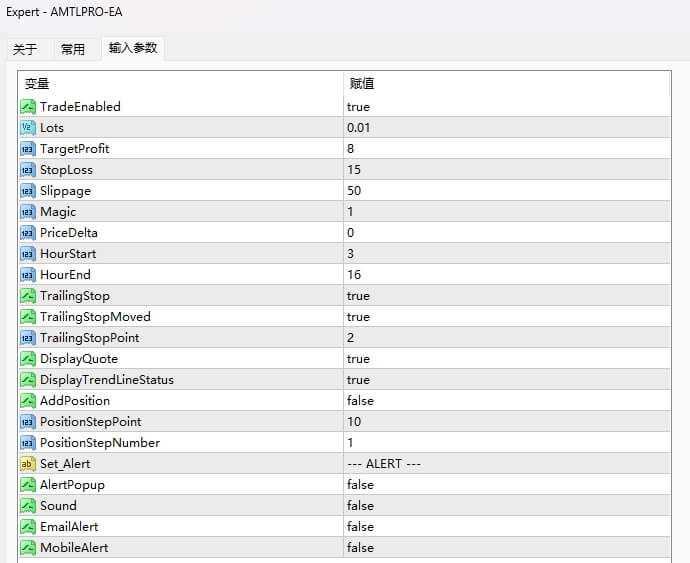
Task: Click the MobileAlert boolean icon
Action: (28, 548)
